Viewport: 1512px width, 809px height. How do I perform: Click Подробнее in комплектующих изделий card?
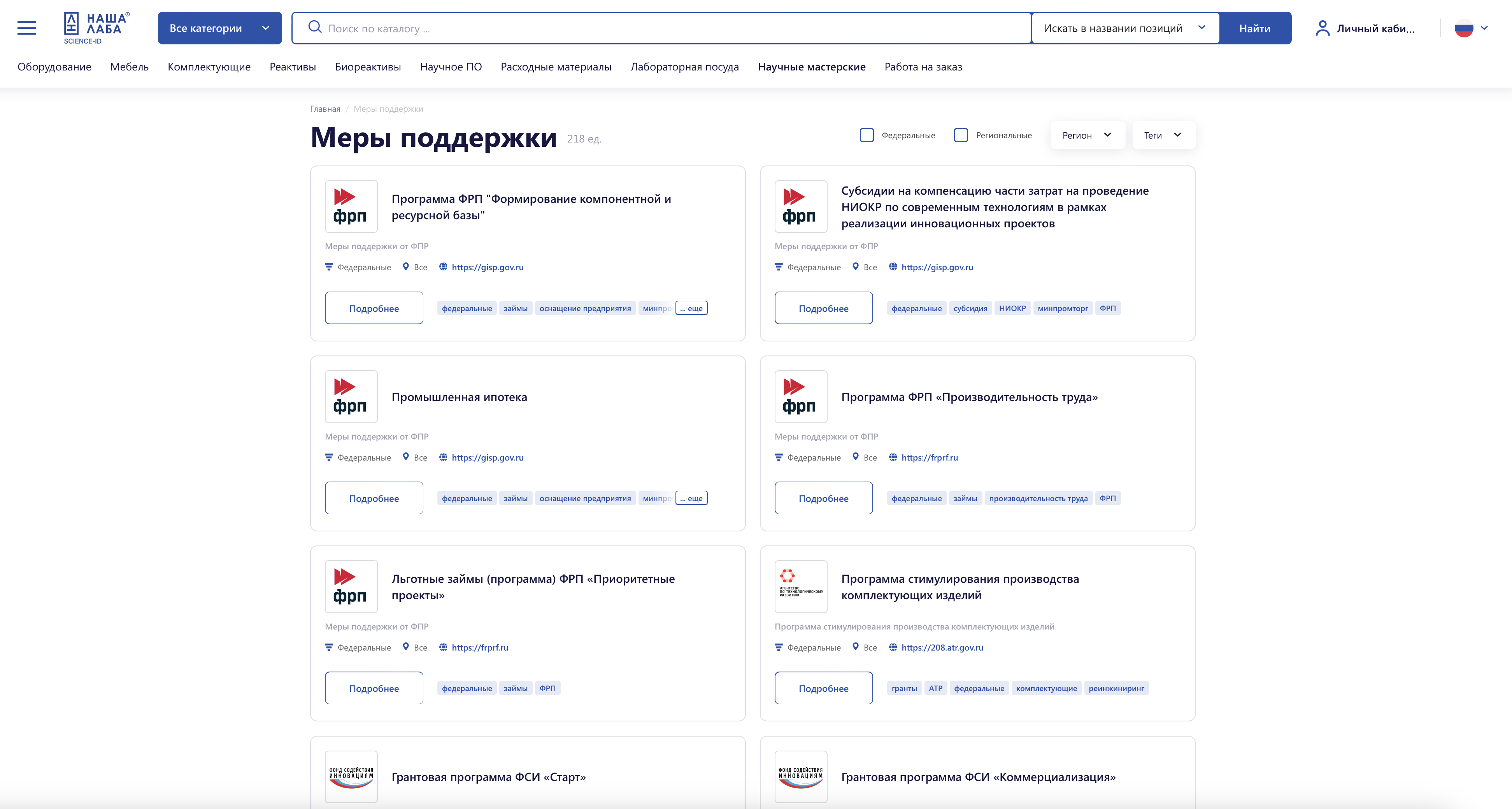click(x=823, y=688)
